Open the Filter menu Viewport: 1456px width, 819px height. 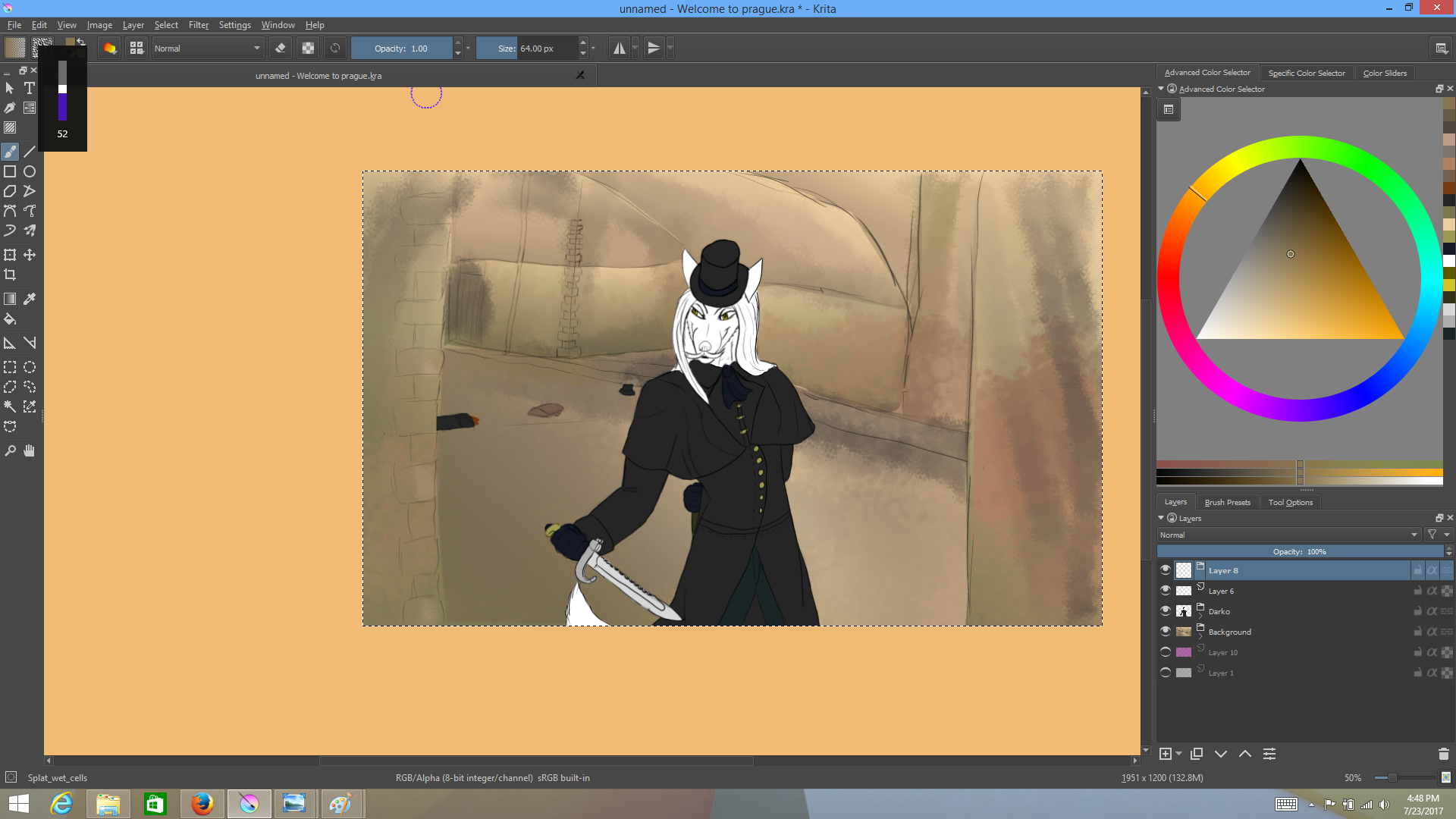click(198, 25)
